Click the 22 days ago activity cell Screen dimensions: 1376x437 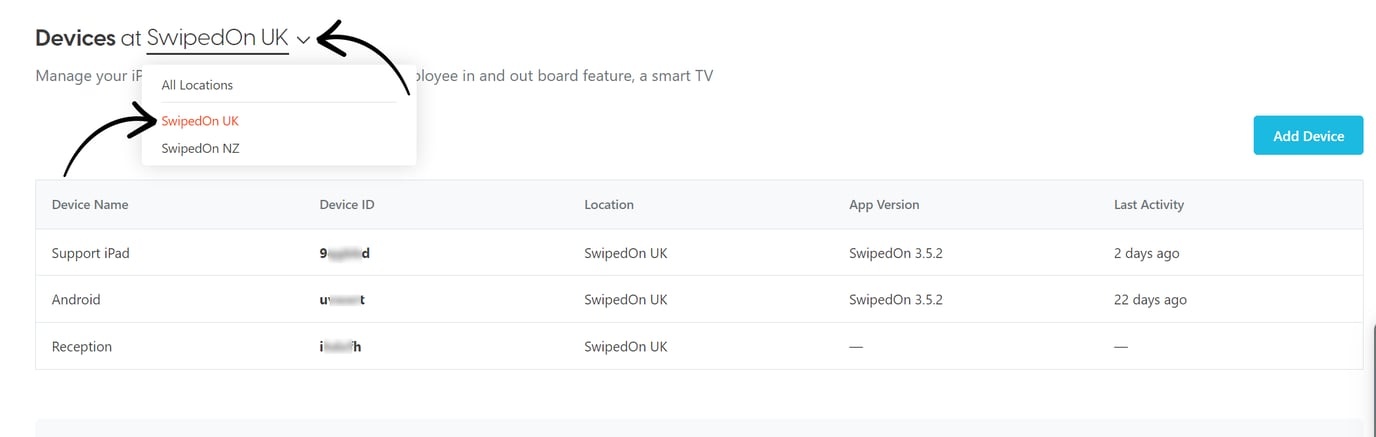coord(1150,299)
